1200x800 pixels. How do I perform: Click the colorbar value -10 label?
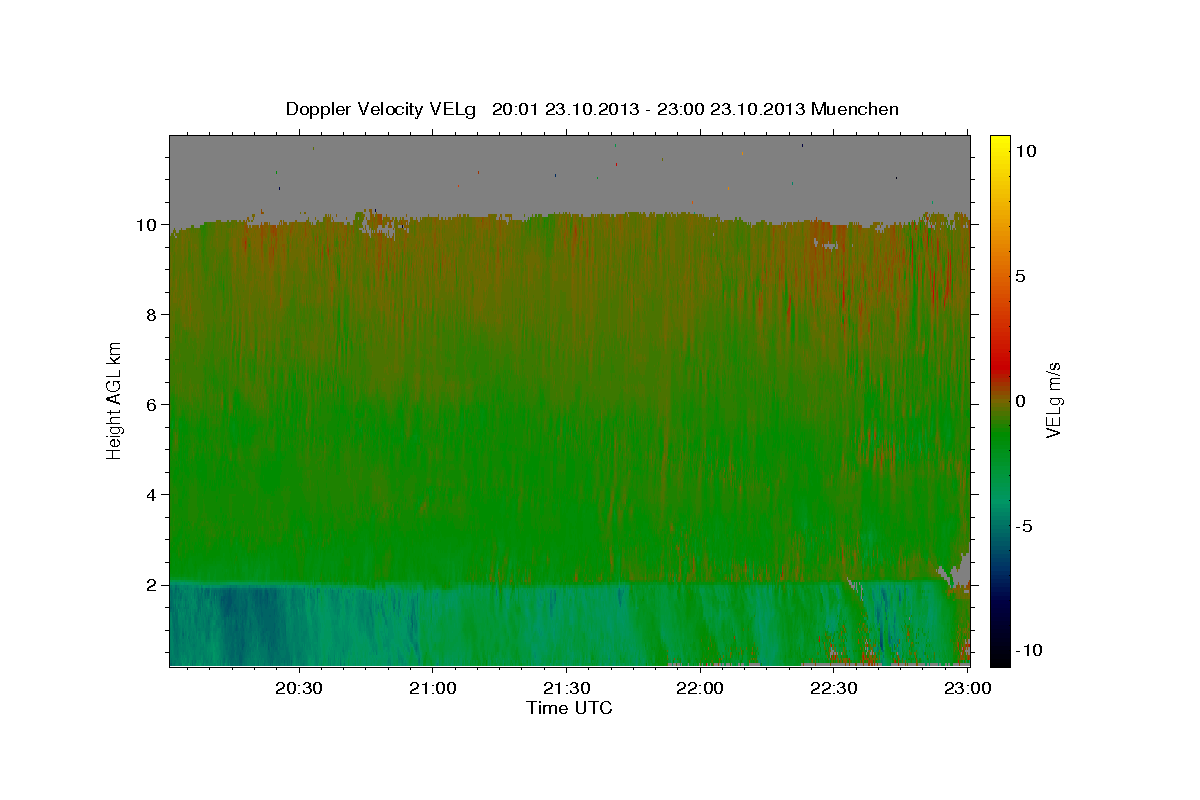(x=1028, y=650)
